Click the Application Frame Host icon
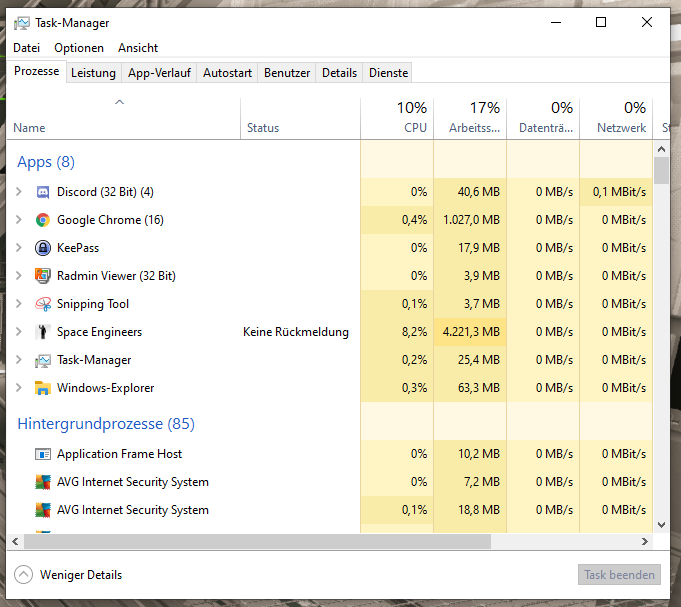 point(43,454)
